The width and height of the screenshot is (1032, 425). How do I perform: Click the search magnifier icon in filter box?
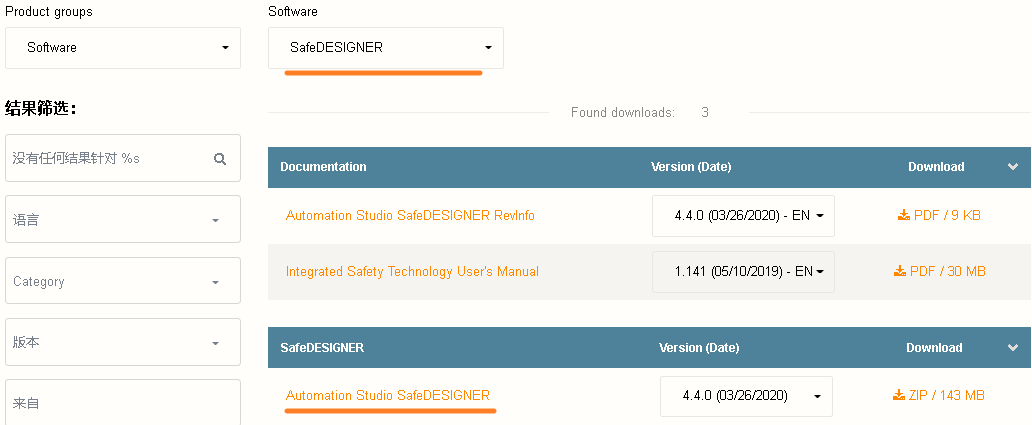point(220,159)
